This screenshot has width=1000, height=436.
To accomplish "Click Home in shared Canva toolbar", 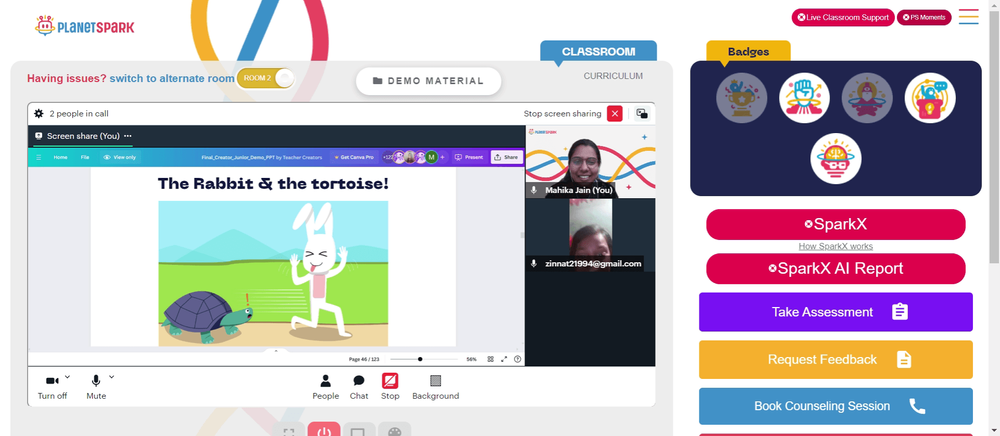I will [60, 157].
